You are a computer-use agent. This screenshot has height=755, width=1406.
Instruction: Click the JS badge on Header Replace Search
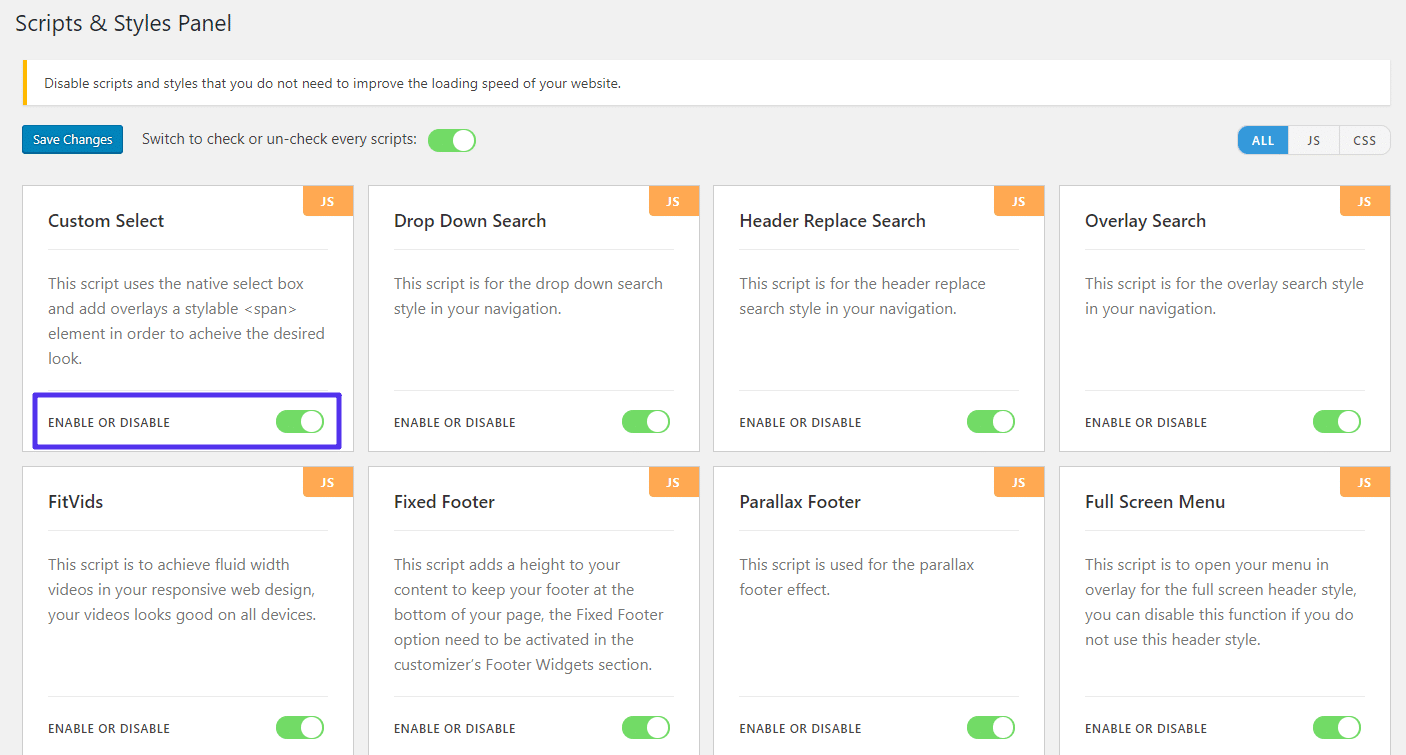tap(1019, 200)
